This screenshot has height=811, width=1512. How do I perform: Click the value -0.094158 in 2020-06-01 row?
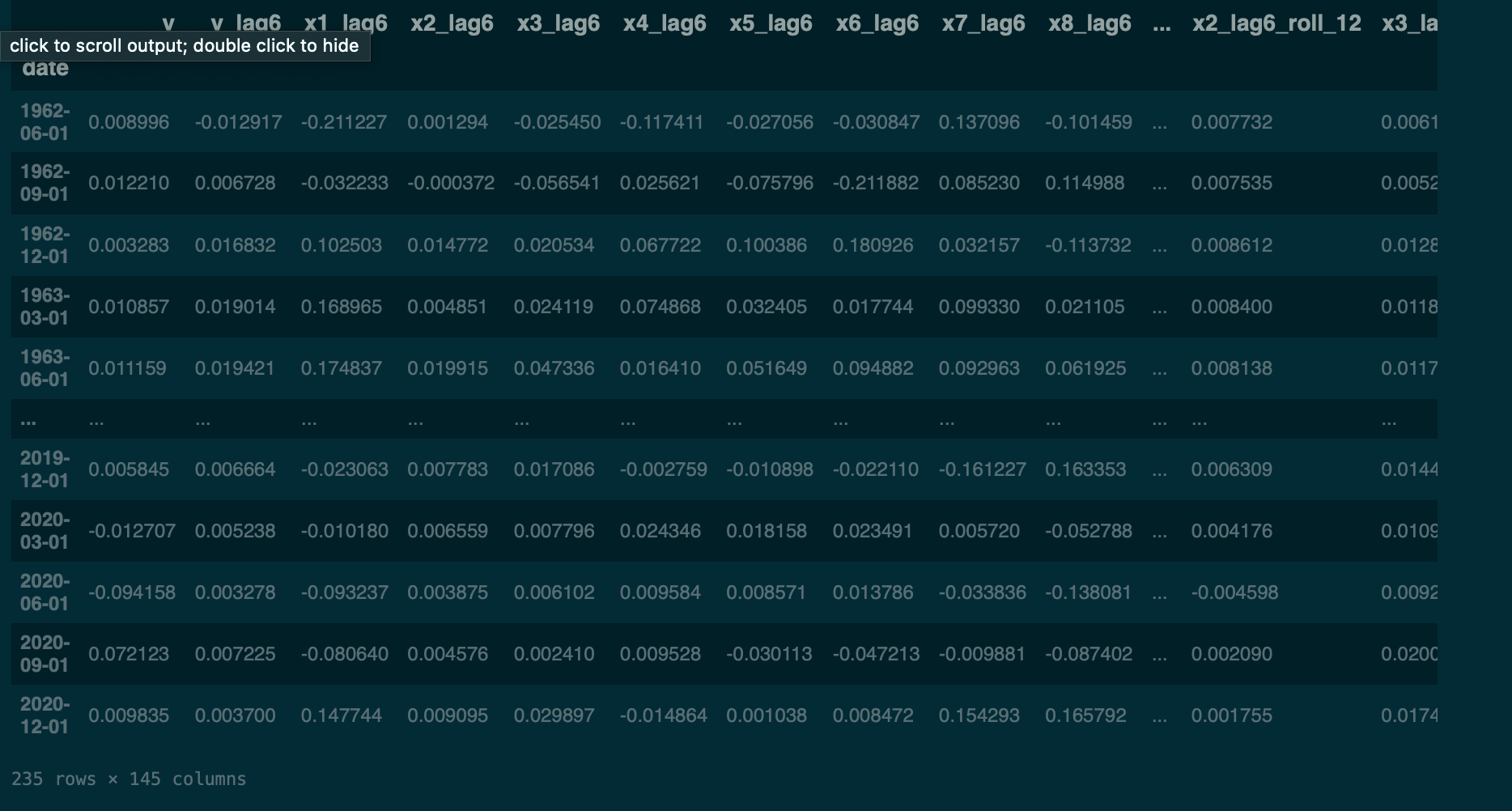click(x=132, y=592)
